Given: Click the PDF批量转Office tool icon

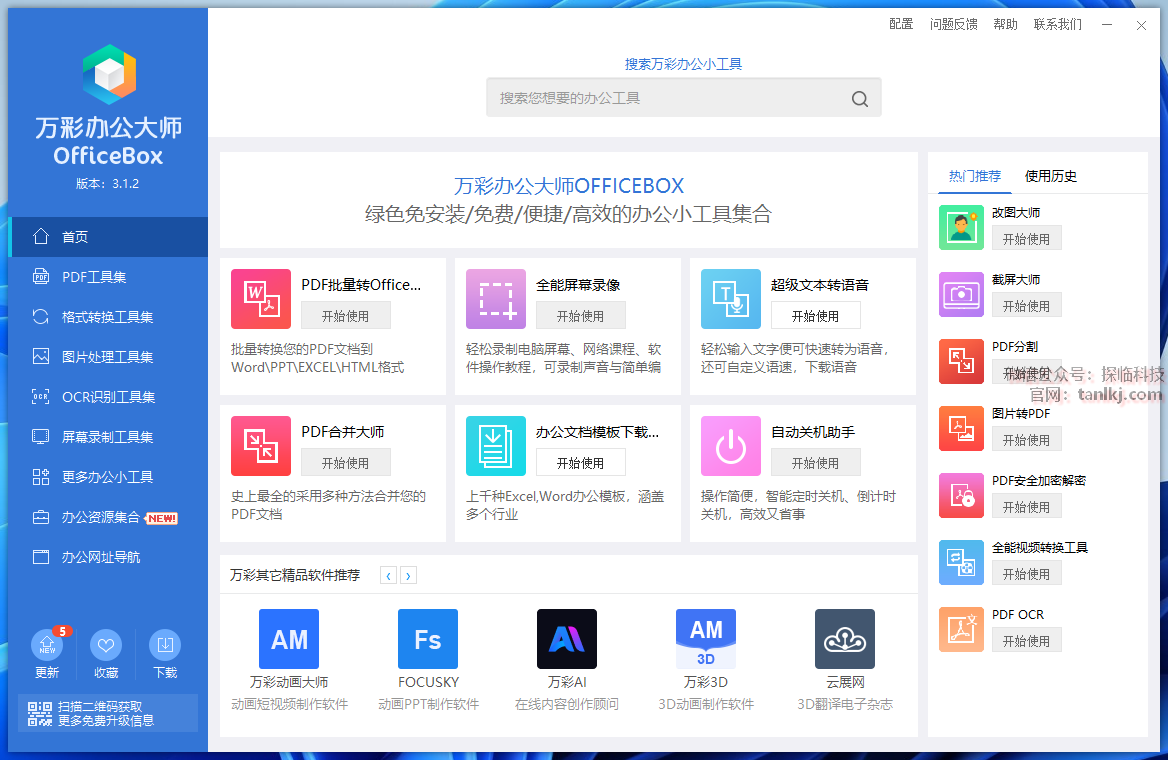Looking at the screenshot, I should (x=261, y=299).
